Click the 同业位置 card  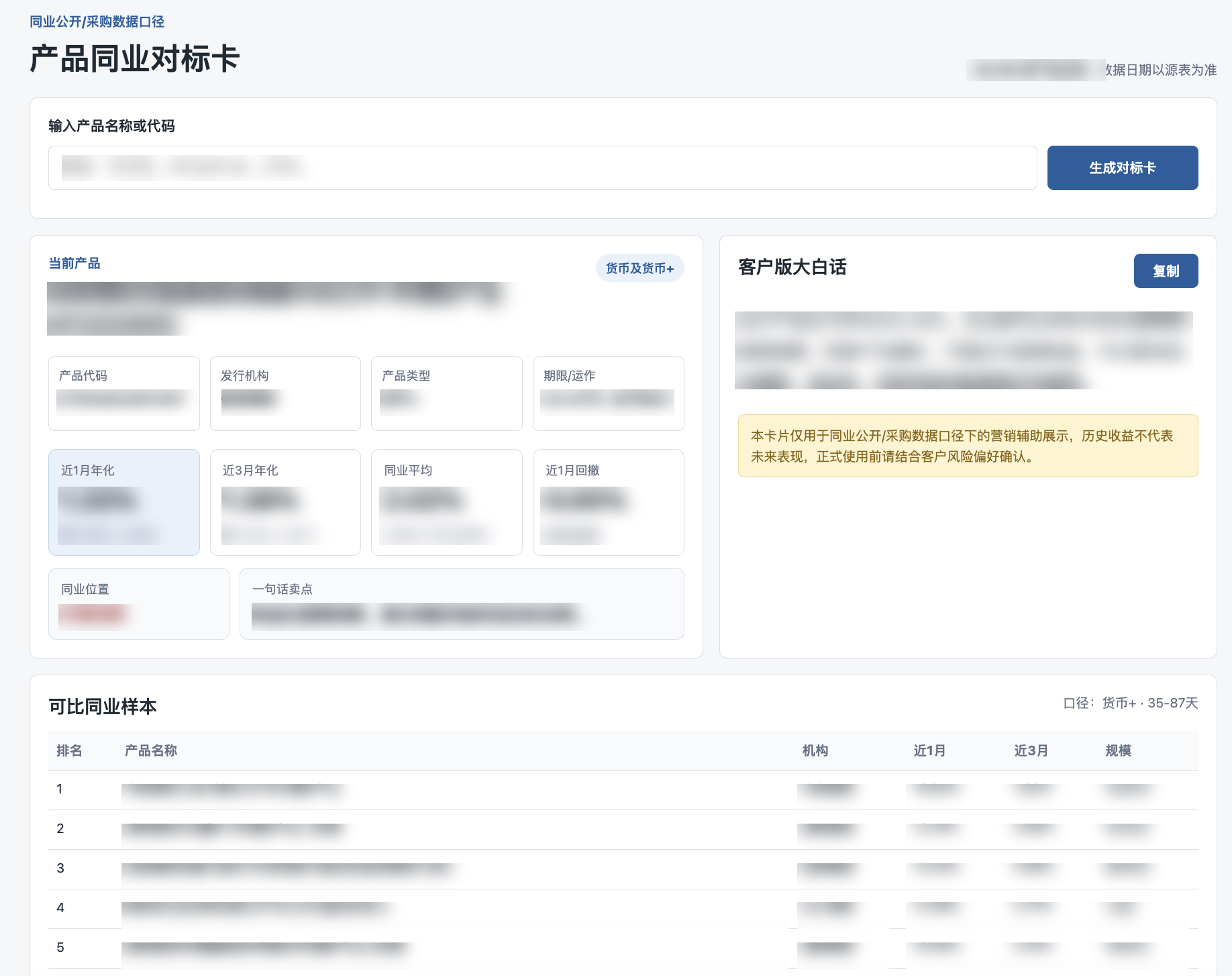click(139, 603)
